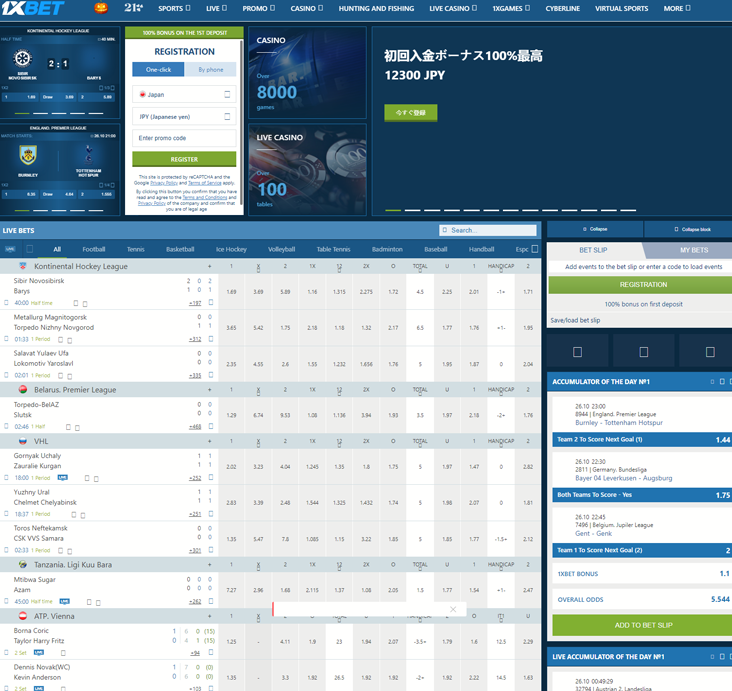Select odds 6.74 draw for Torpedo-BelAZ match
732x691 pixels.
(x=258, y=415)
